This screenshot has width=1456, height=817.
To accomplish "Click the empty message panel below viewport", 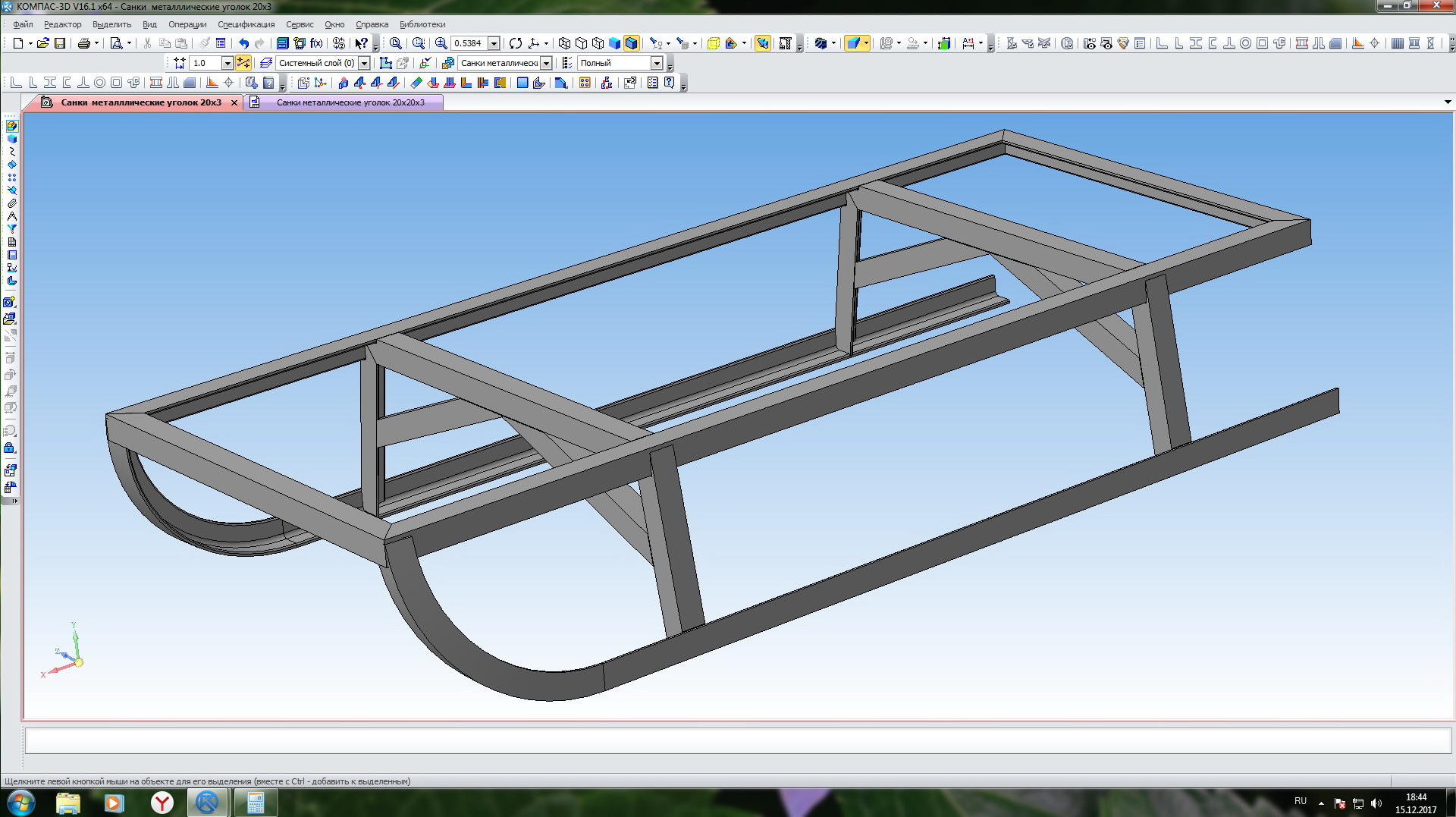I will pyautogui.click(x=738, y=740).
